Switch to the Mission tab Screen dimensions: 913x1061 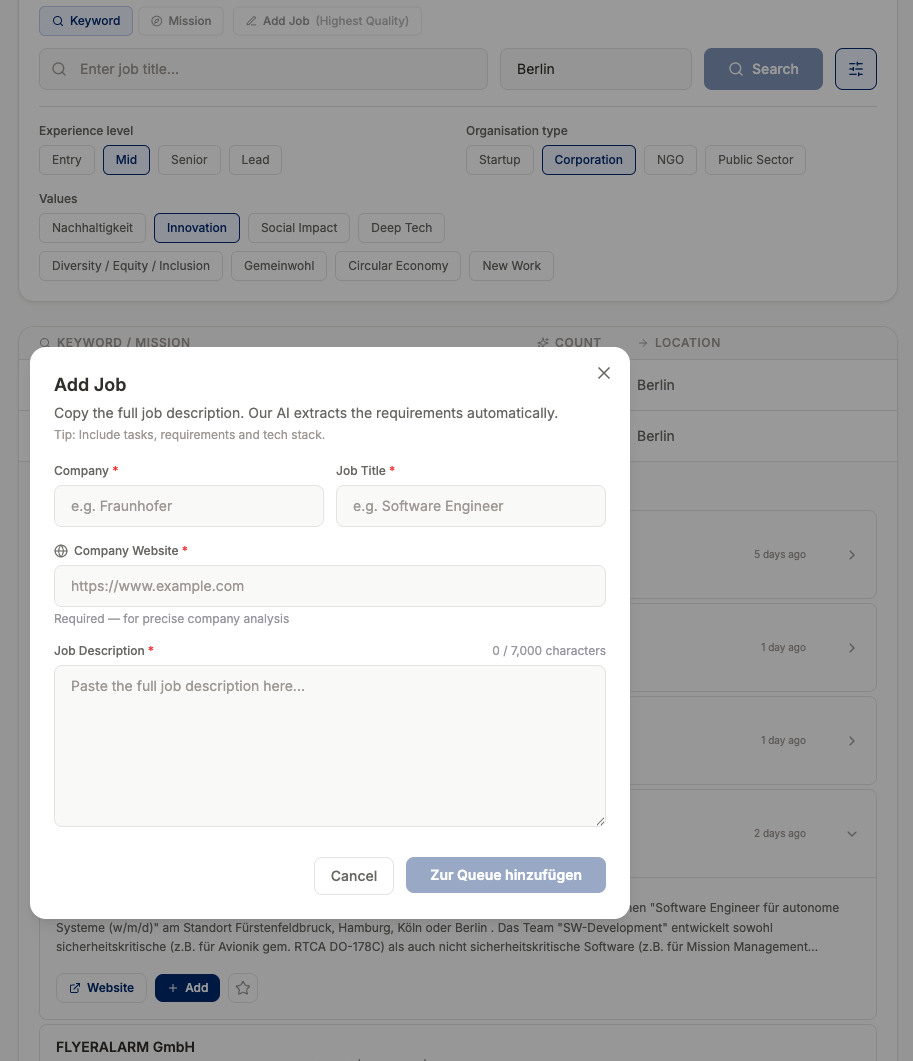click(x=180, y=20)
